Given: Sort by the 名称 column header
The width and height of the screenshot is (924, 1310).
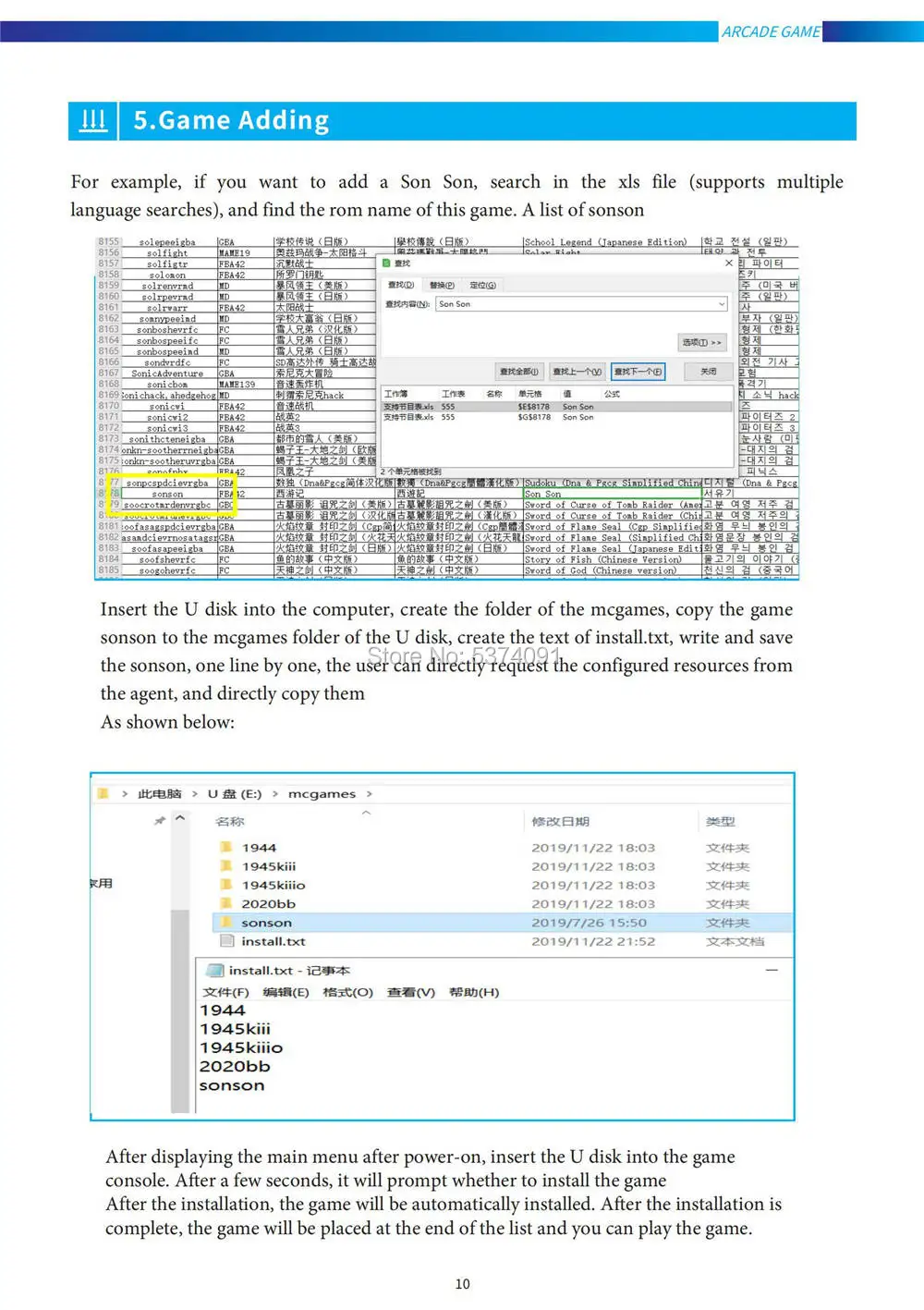Looking at the screenshot, I should [230, 821].
